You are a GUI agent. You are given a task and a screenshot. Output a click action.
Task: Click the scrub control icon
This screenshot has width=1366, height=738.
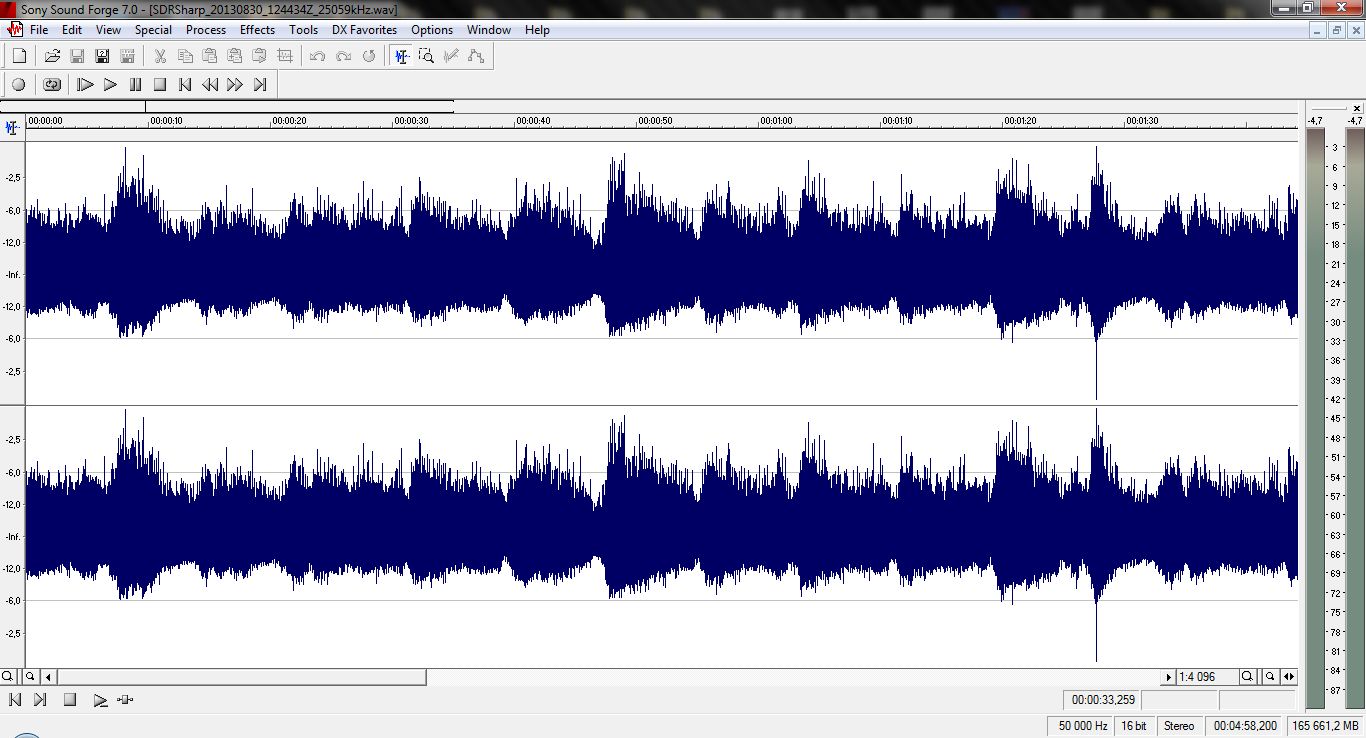click(x=125, y=700)
